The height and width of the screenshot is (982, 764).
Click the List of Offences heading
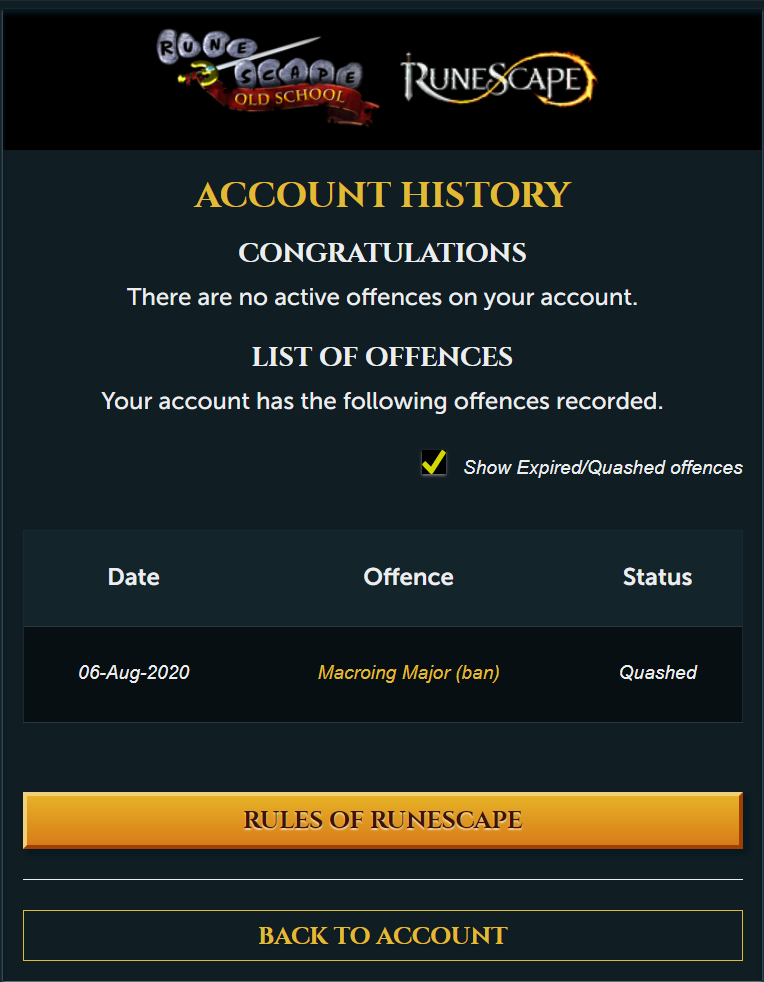pyautogui.click(x=382, y=357)
